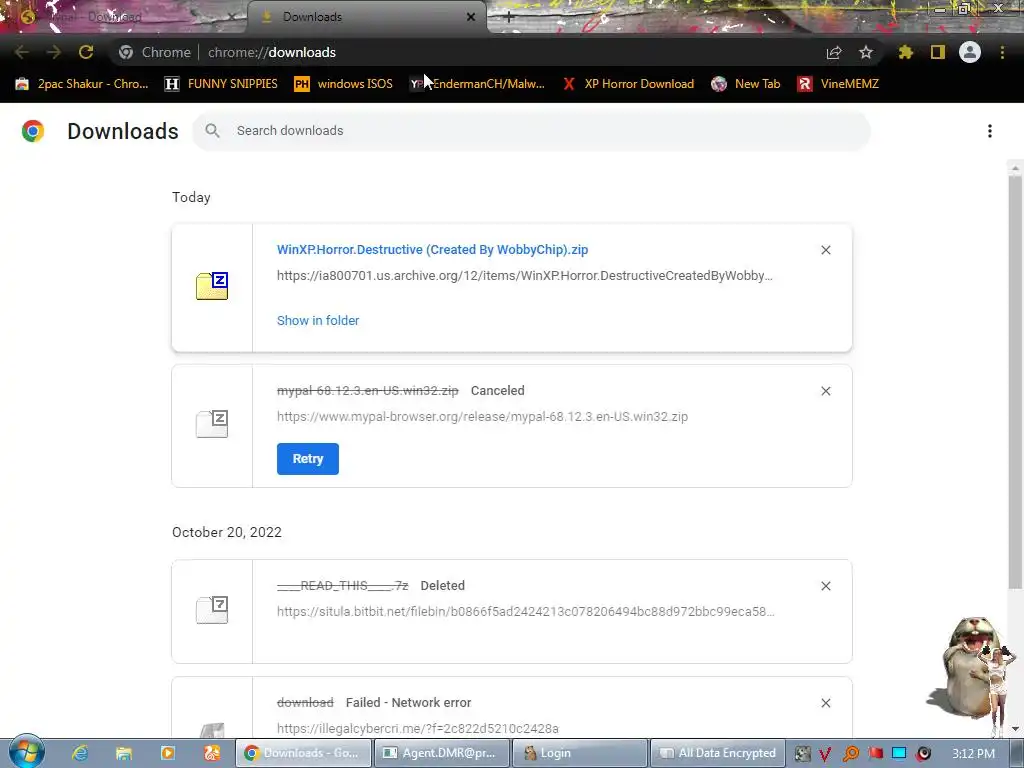This screenshot has width=1024, height=768.
Task: Open the EndermanCH/Malw... bookmark
Action: pyautogui.click(x=477, y=84)
